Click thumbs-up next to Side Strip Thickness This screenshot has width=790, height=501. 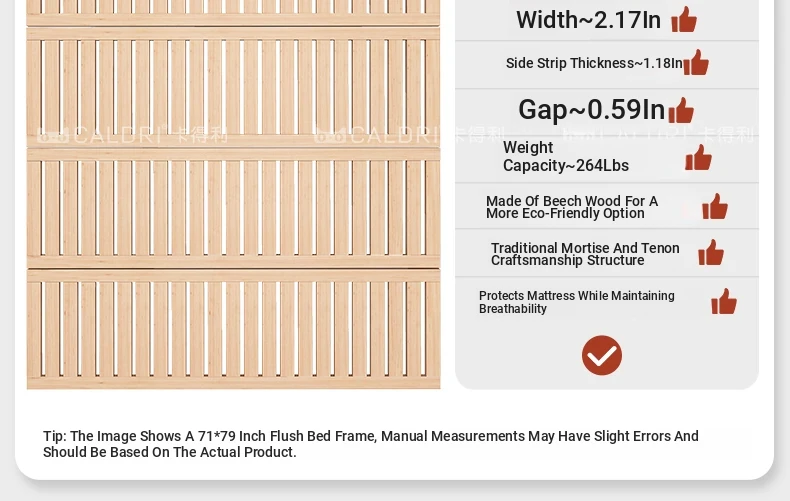click(x=696, y=63)
